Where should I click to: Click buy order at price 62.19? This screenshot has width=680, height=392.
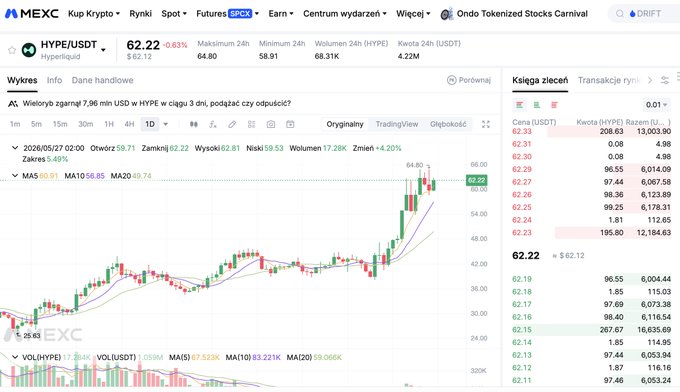(592, 279)
